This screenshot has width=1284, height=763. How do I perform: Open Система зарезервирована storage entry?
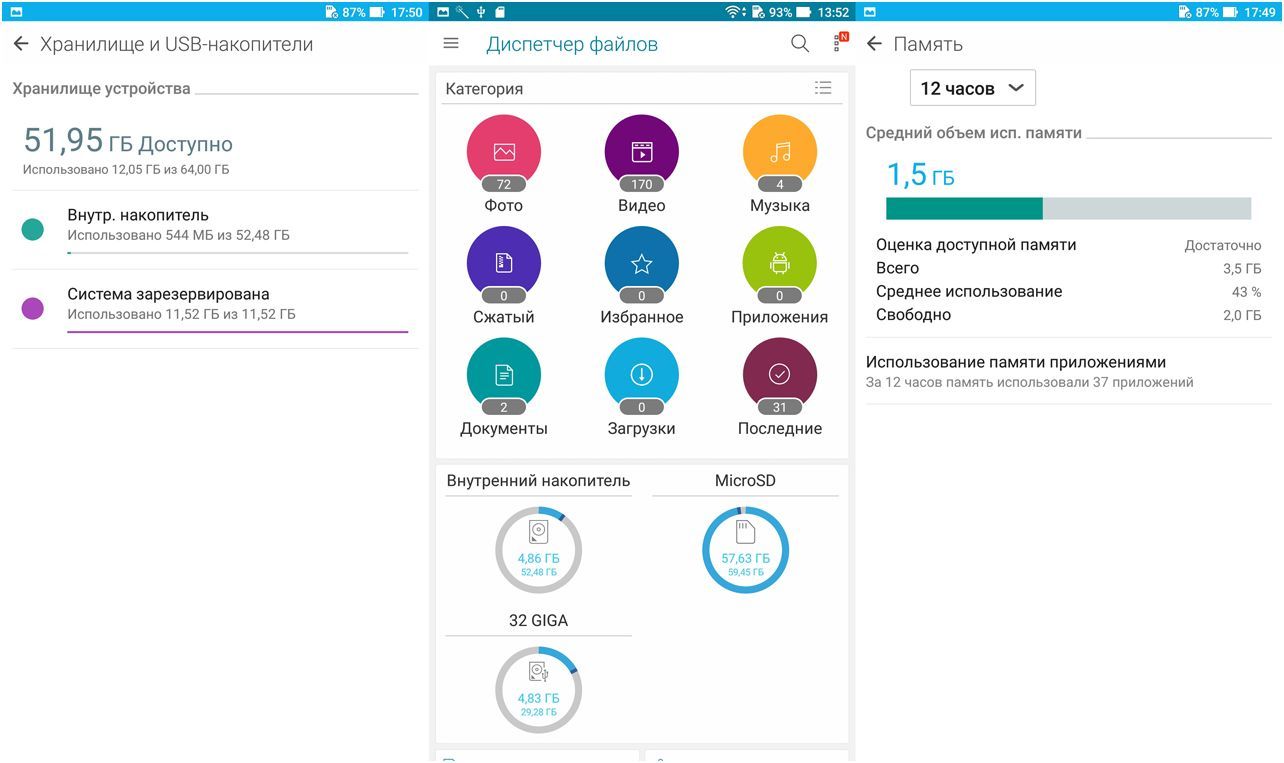point(215,308)
